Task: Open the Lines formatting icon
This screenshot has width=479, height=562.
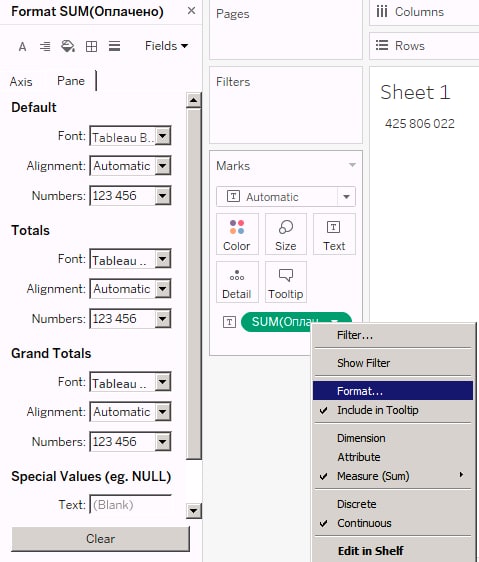Action: click(x=114, y=46)
